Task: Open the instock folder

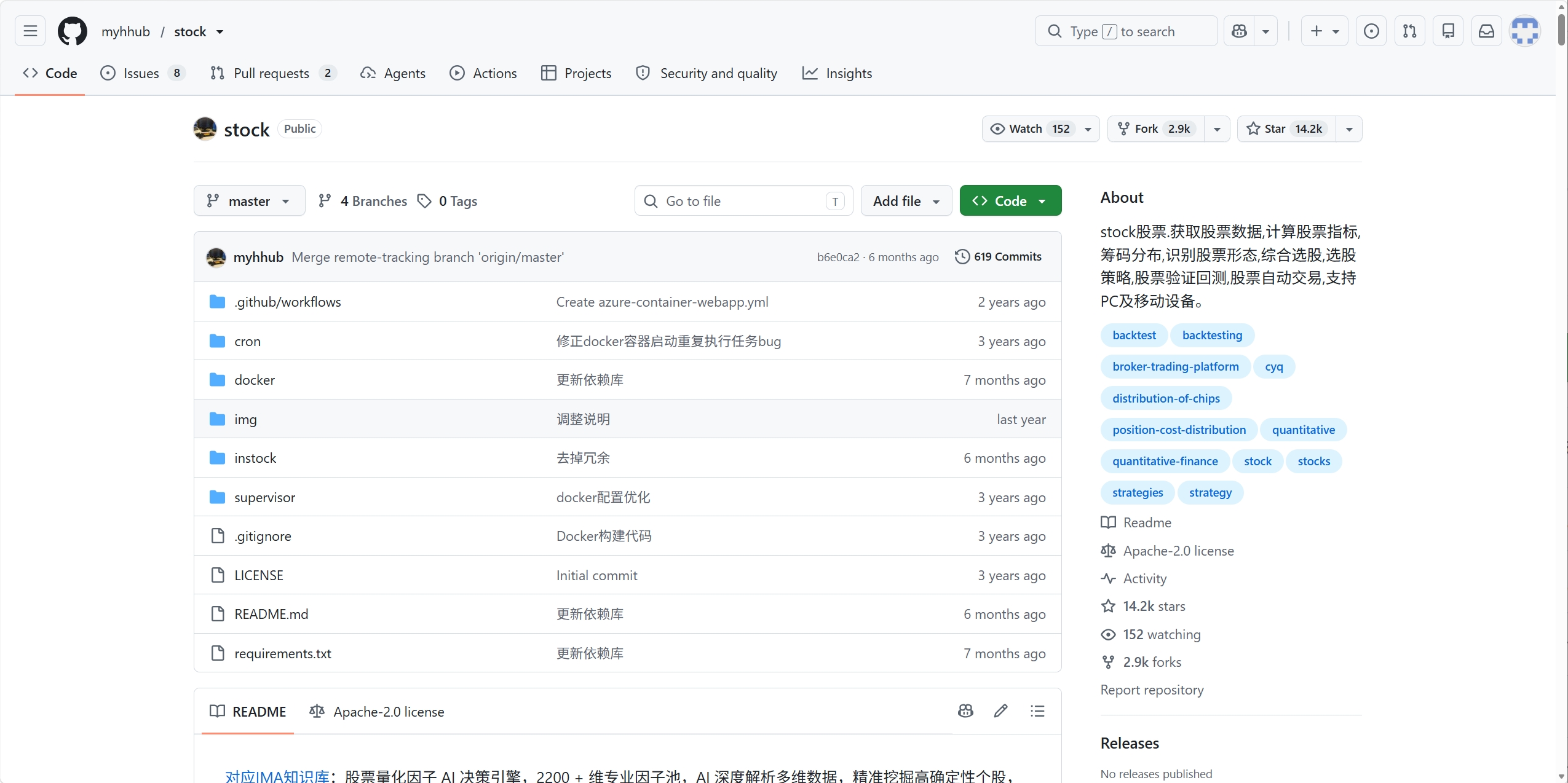Action: [x=255, y=458]
